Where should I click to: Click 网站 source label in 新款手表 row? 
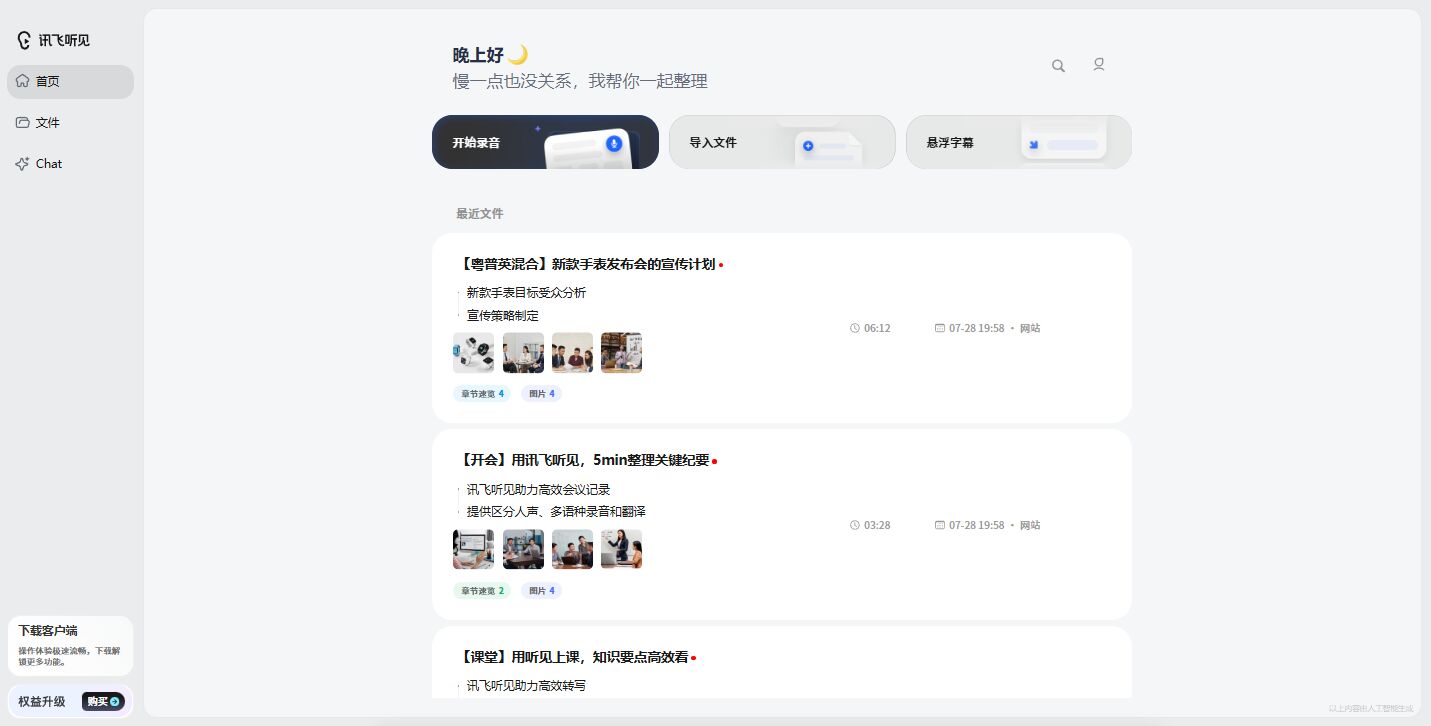tap(1030, 328)
